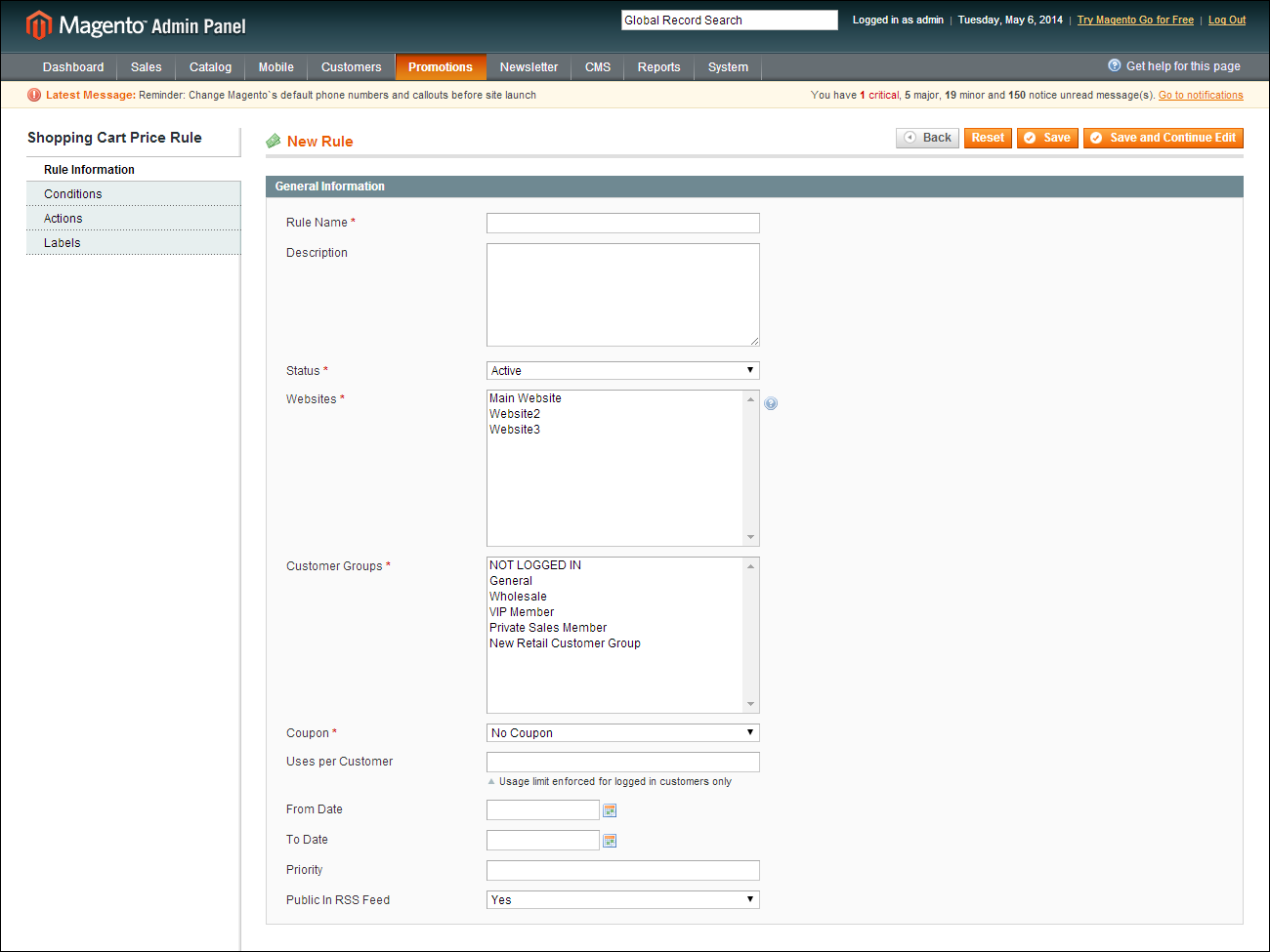Focus the Description text area
Viewport: 1270px width, 952px height.
pyautogui.click(x=623, y=295)
